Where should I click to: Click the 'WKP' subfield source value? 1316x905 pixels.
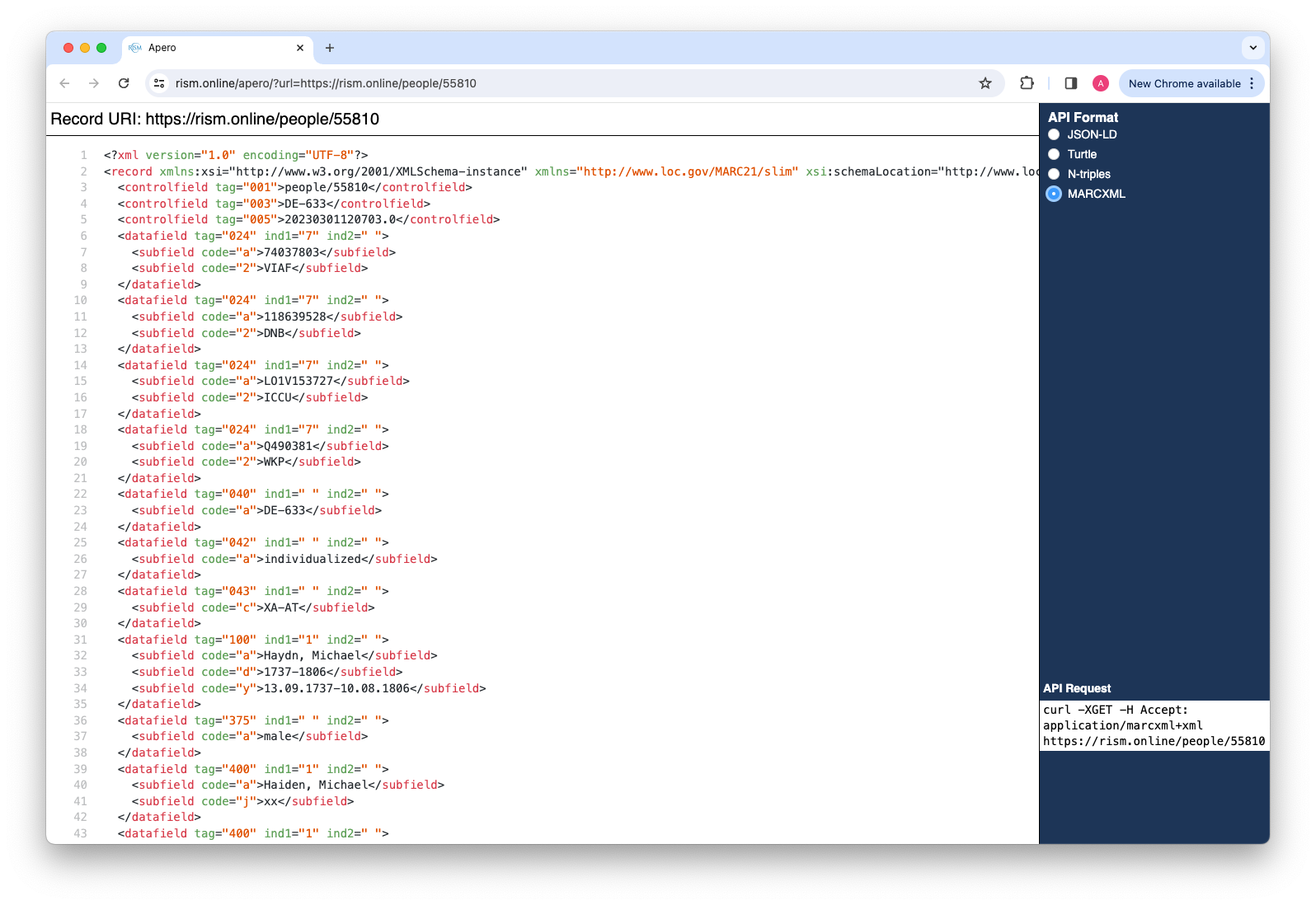(274, 462)
